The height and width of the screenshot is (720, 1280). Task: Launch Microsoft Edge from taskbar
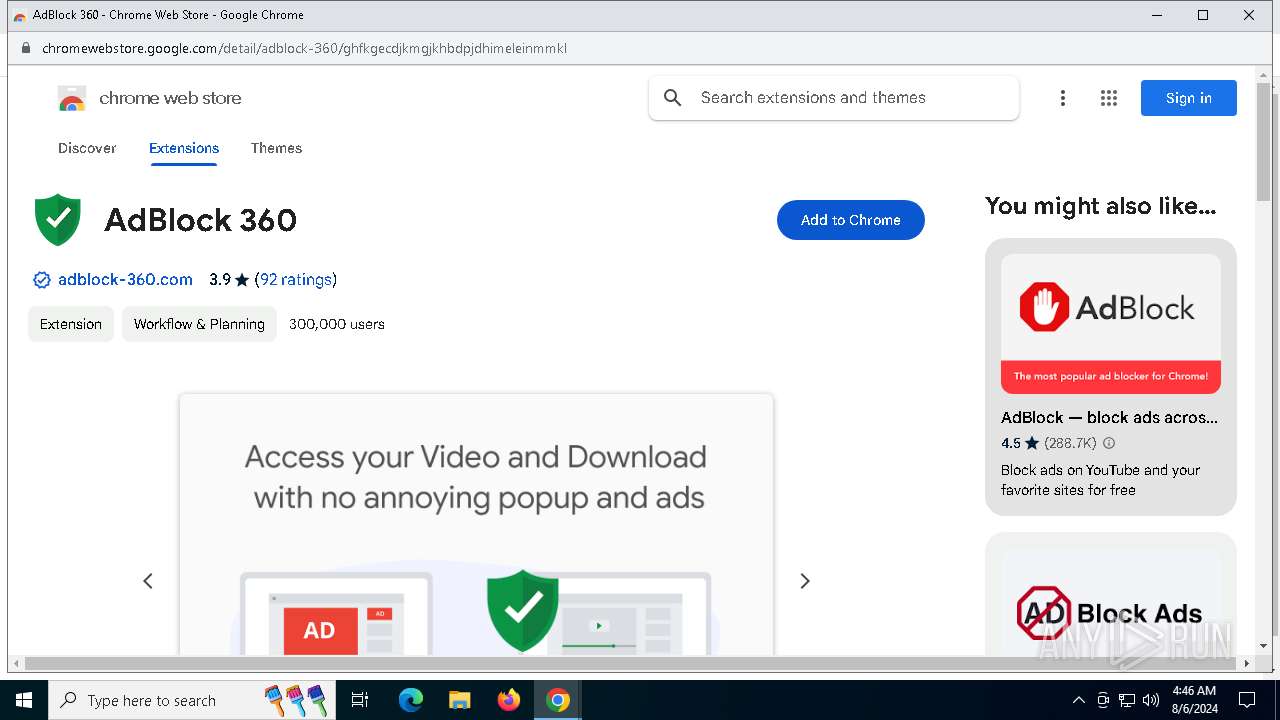pyautogui.click(x=411, y=700)
